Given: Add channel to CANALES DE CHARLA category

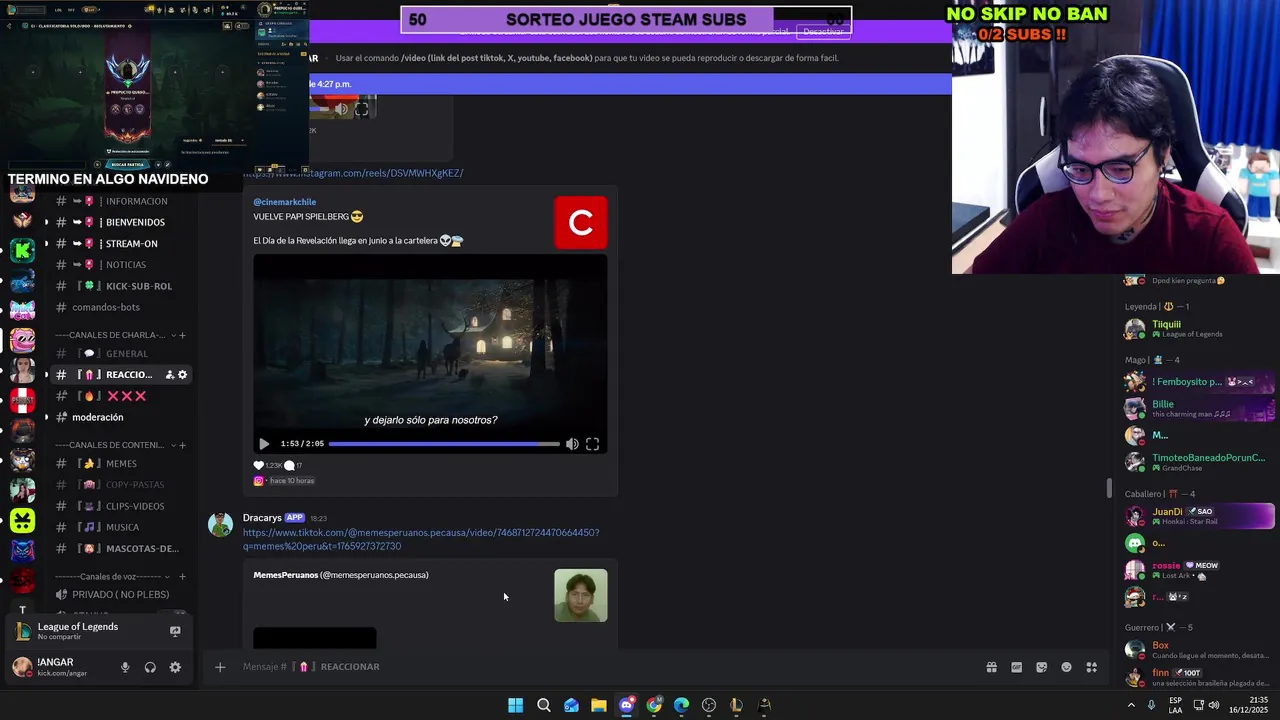Looking at the screenshot, I should coord(182,335).
